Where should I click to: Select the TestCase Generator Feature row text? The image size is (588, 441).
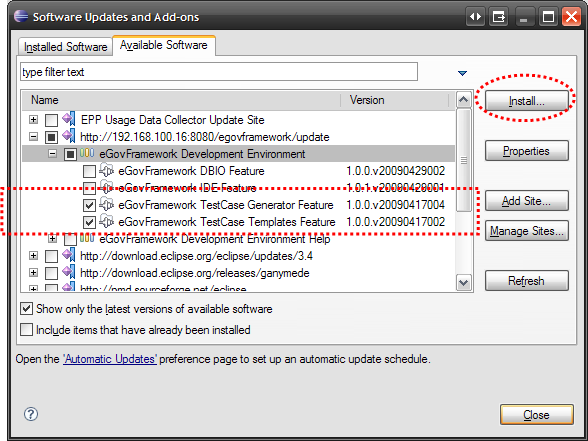(x=226, y=205)
